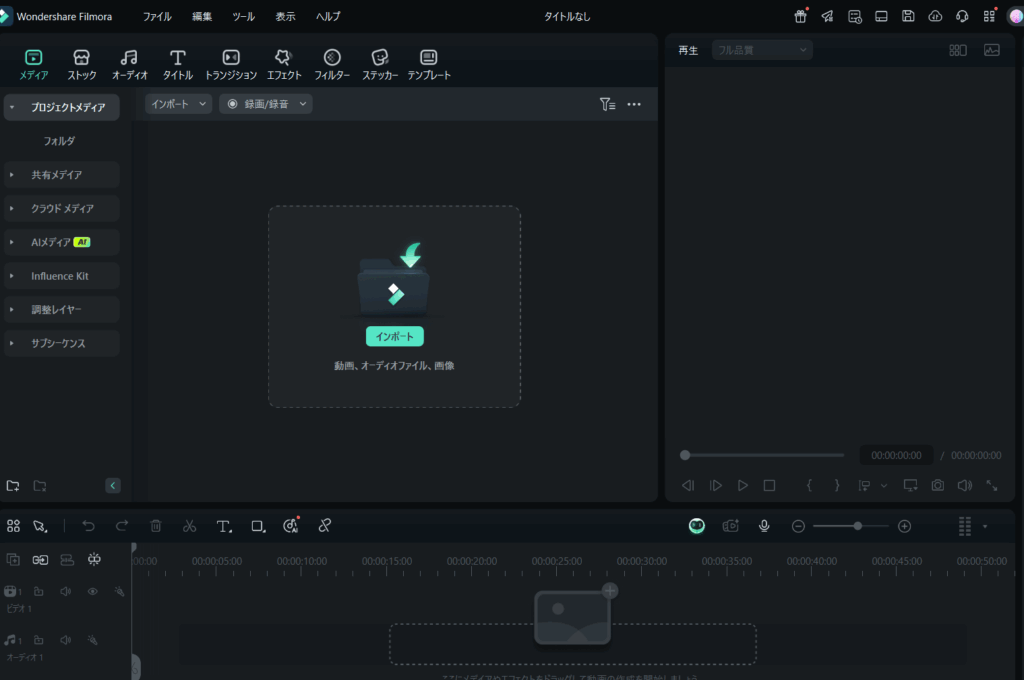Open the テンプレート (Templates) tab
Viewport: 1024px width, 680px height.
click(x=429, y=65)
